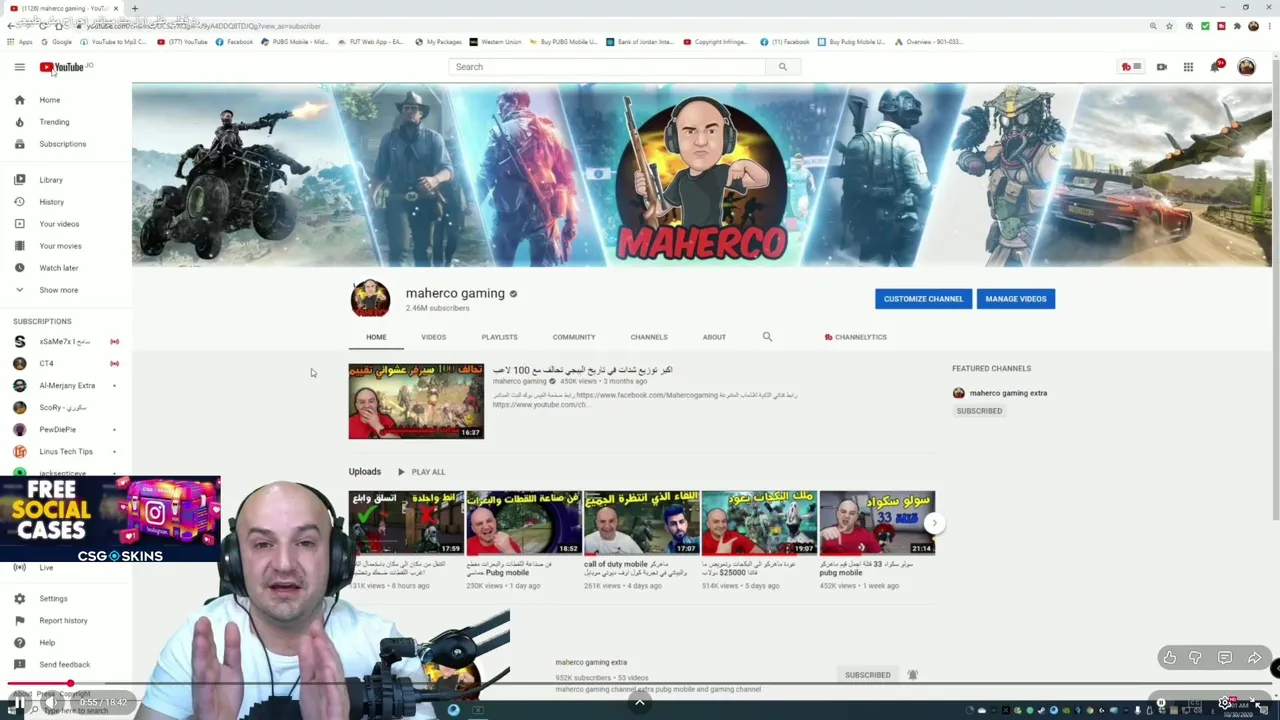Open the 17:59 upload thumbnail
This screenshot has width=1280, height=720.
tap(406, 522)
